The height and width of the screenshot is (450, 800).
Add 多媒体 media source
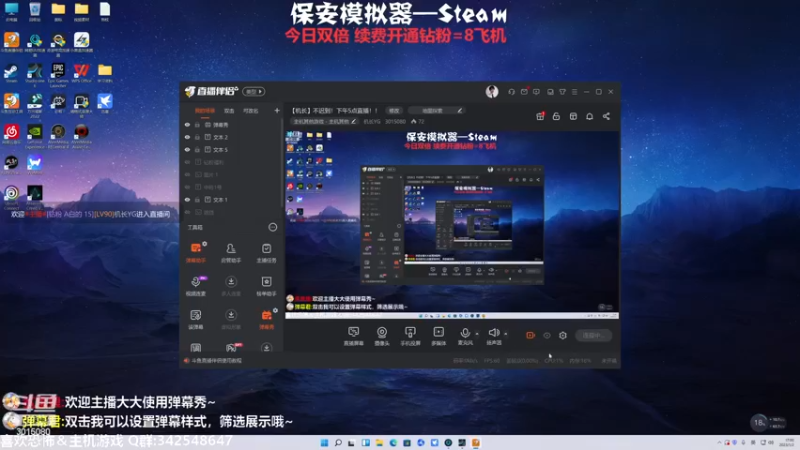tap(438, 336)
